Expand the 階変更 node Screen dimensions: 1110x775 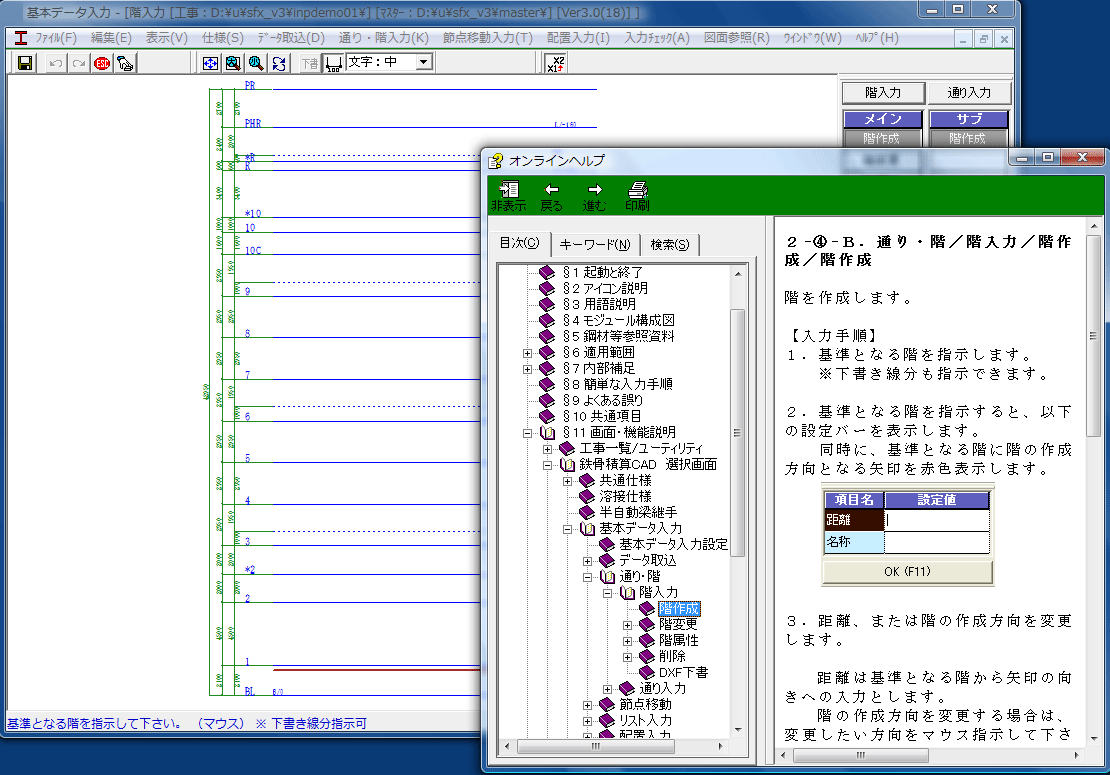click(627, 626)
